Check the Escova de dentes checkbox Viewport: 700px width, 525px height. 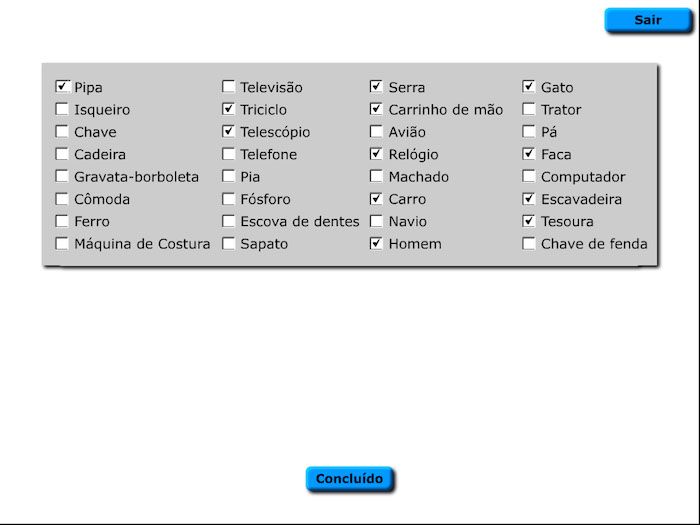point(229,221)
